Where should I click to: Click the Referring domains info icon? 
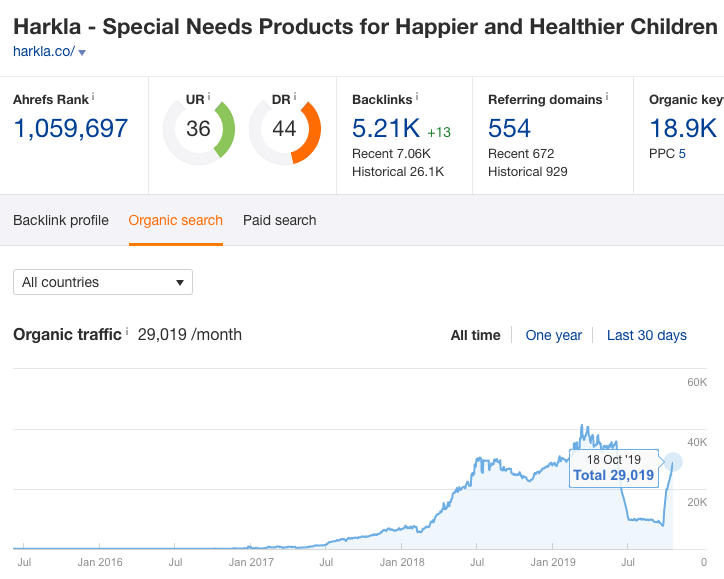click(607, 96)
